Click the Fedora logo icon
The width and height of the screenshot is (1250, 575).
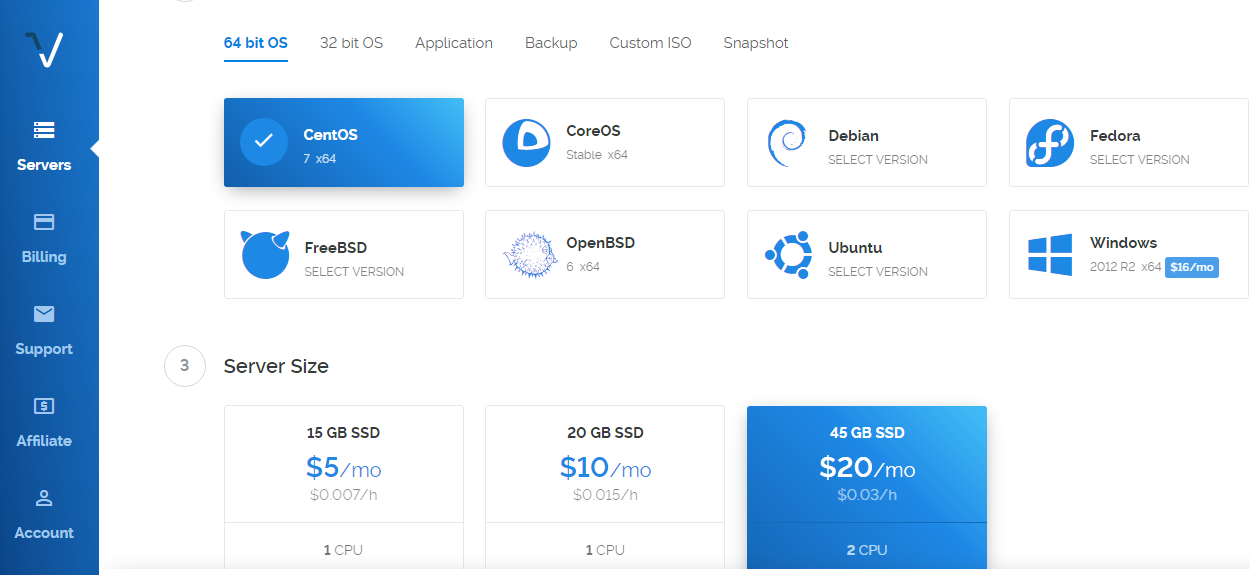tap(1050, 143)
